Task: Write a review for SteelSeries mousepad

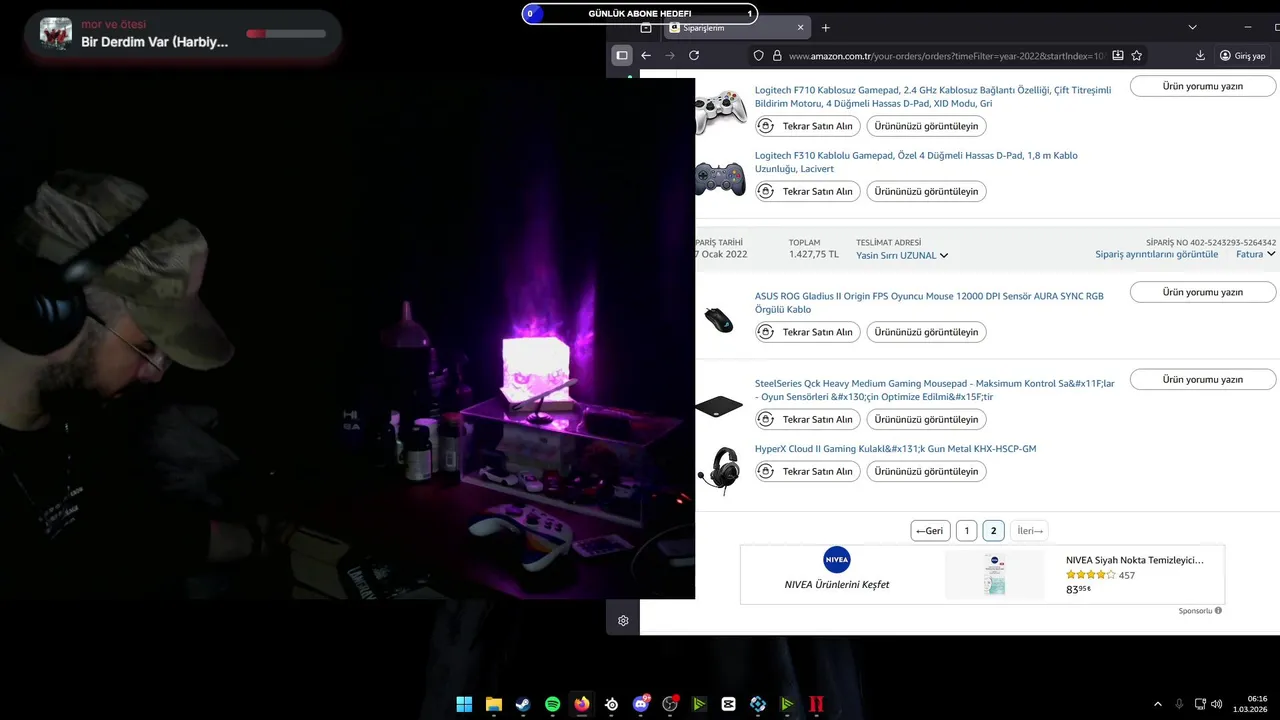Action: (1203, 379)
